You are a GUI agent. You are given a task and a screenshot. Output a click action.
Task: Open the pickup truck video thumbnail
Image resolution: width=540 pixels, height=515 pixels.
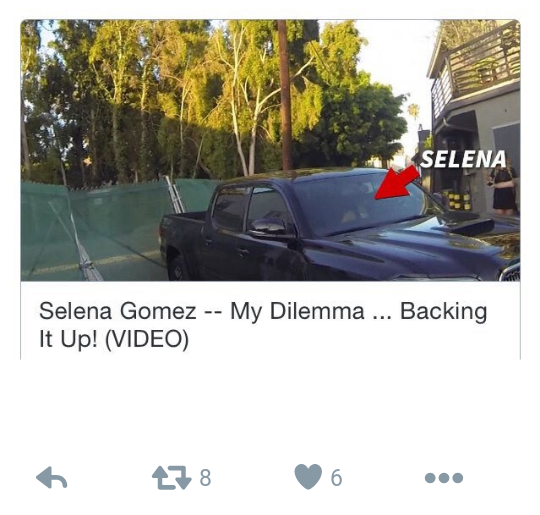[x=270, y=150]
